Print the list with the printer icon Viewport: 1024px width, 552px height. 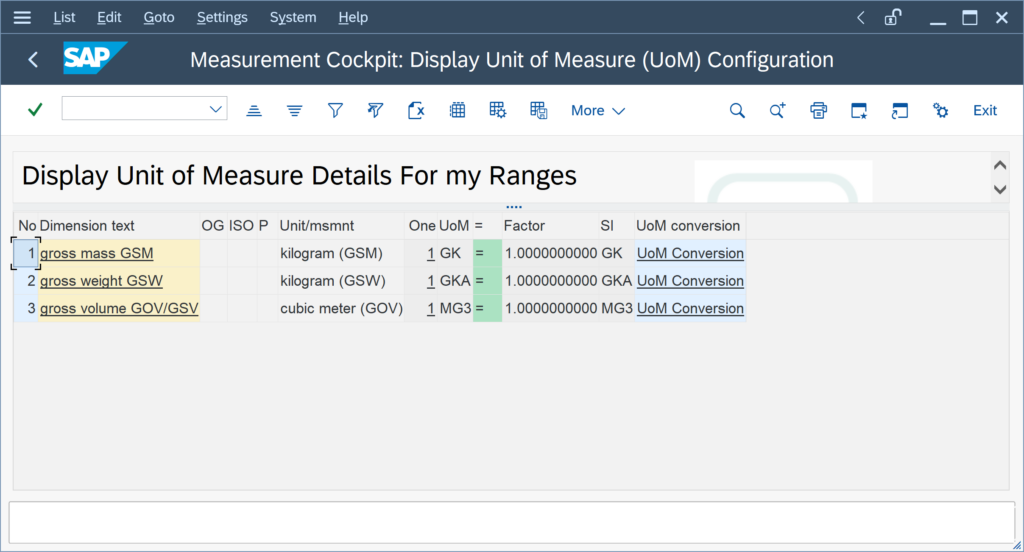(x=818, y=110)
